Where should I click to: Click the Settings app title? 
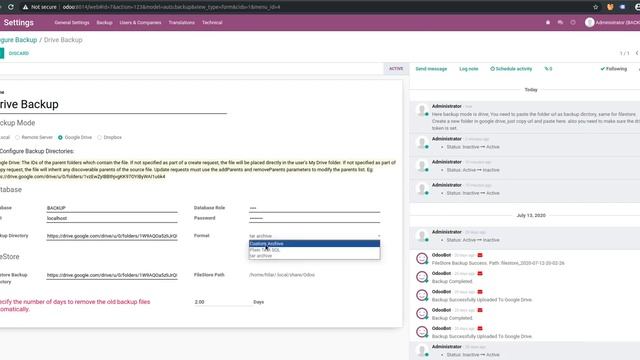(x=18, y=22)
